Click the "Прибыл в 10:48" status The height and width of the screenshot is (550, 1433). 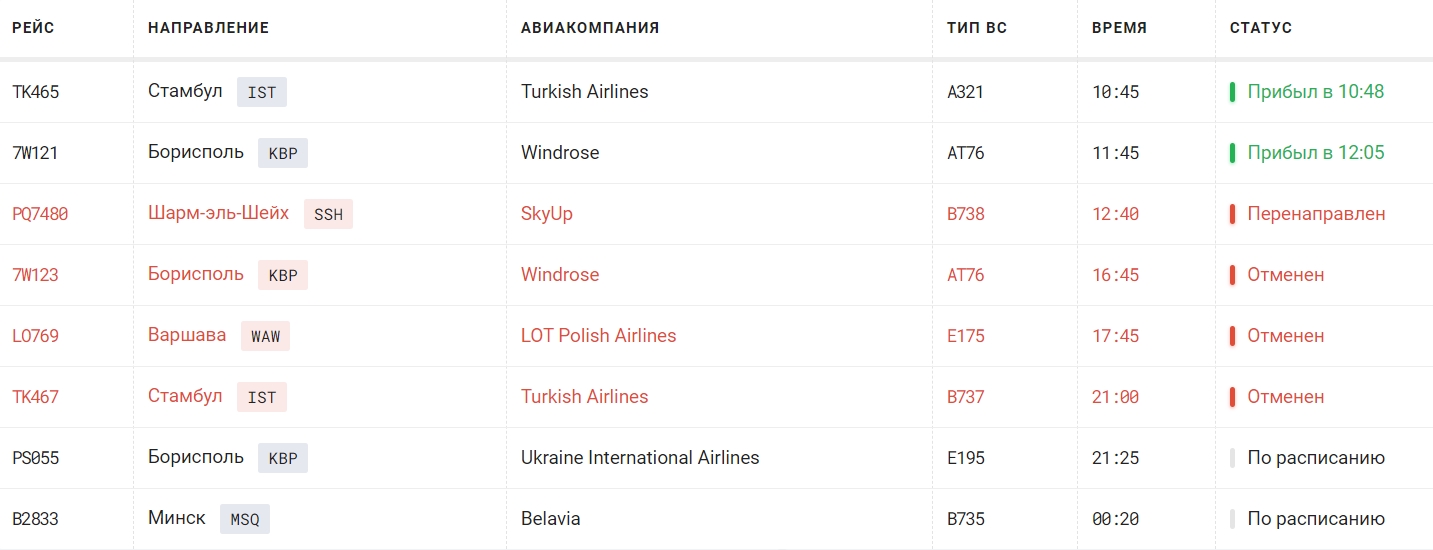pos(1315,92)
